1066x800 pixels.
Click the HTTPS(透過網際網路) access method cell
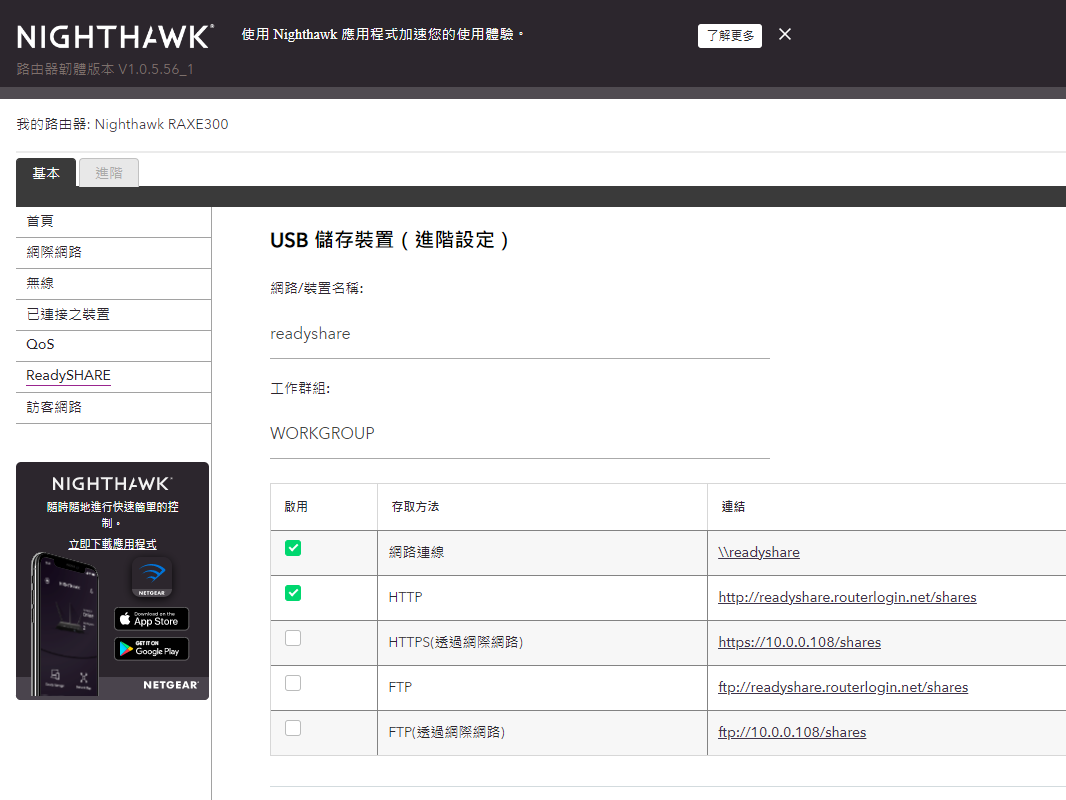[542, 642]
